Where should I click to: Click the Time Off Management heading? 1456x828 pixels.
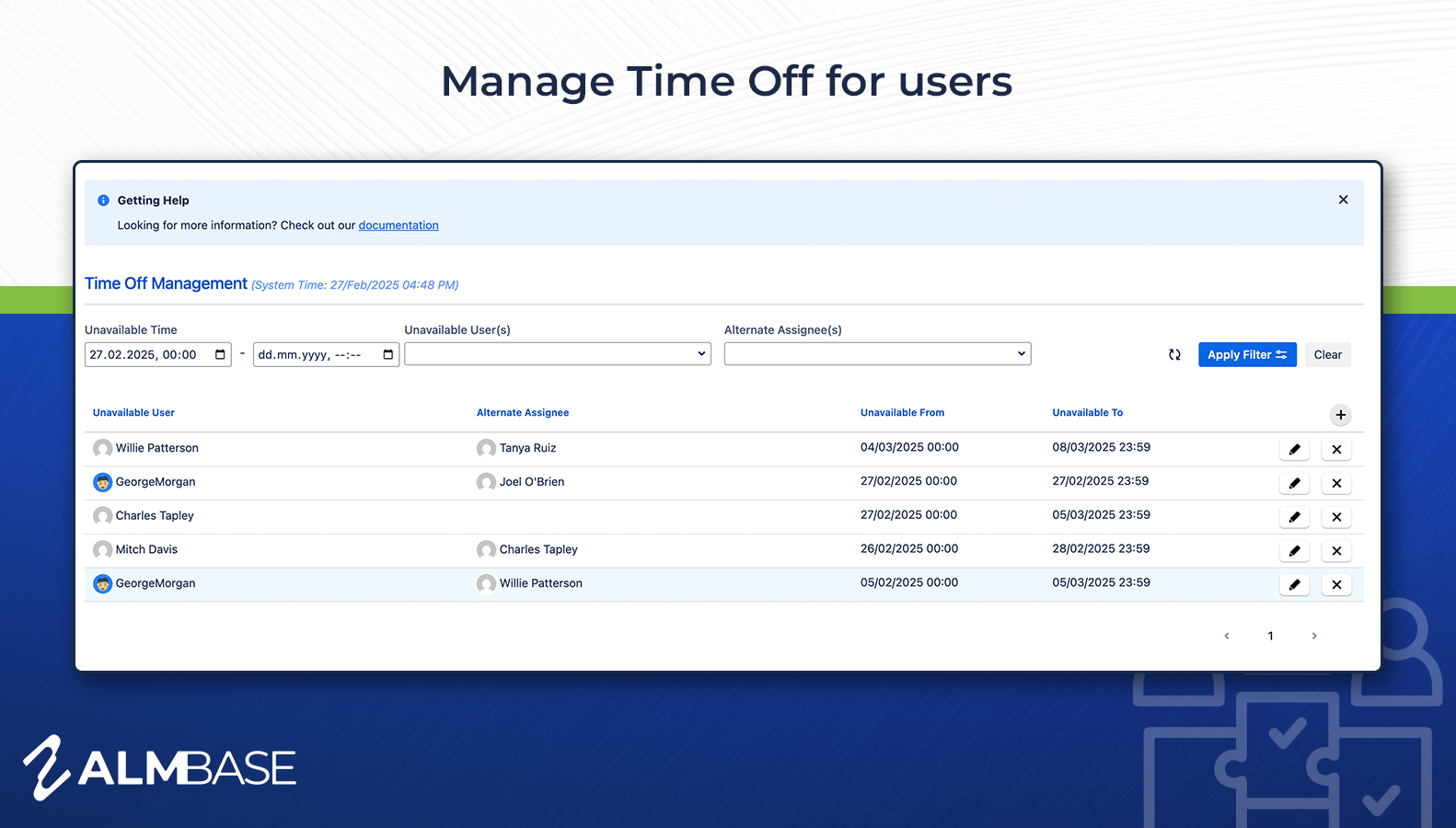pos(166,283)
